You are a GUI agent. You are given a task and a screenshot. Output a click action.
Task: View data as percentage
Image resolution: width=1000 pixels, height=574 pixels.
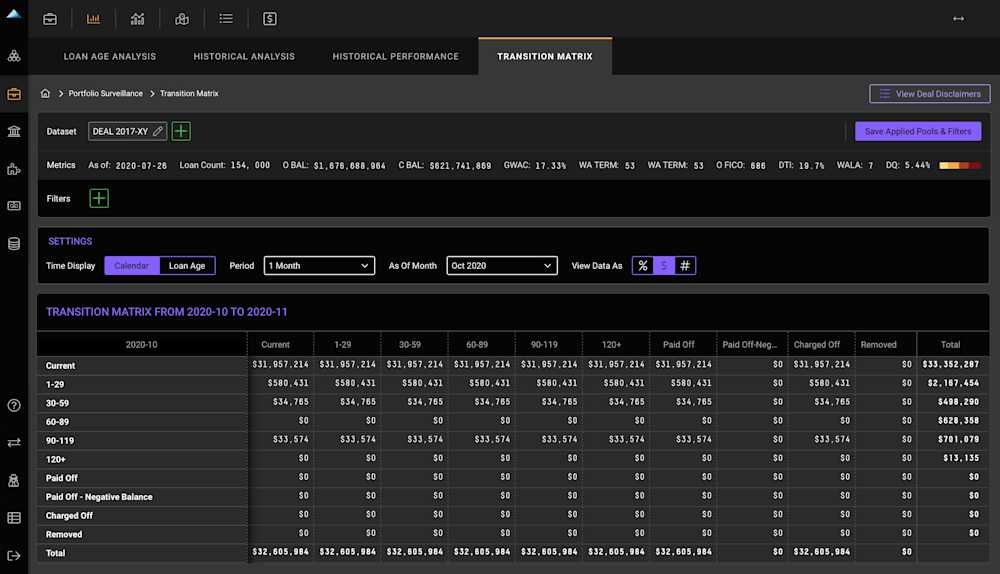click(x=643, y=266)
